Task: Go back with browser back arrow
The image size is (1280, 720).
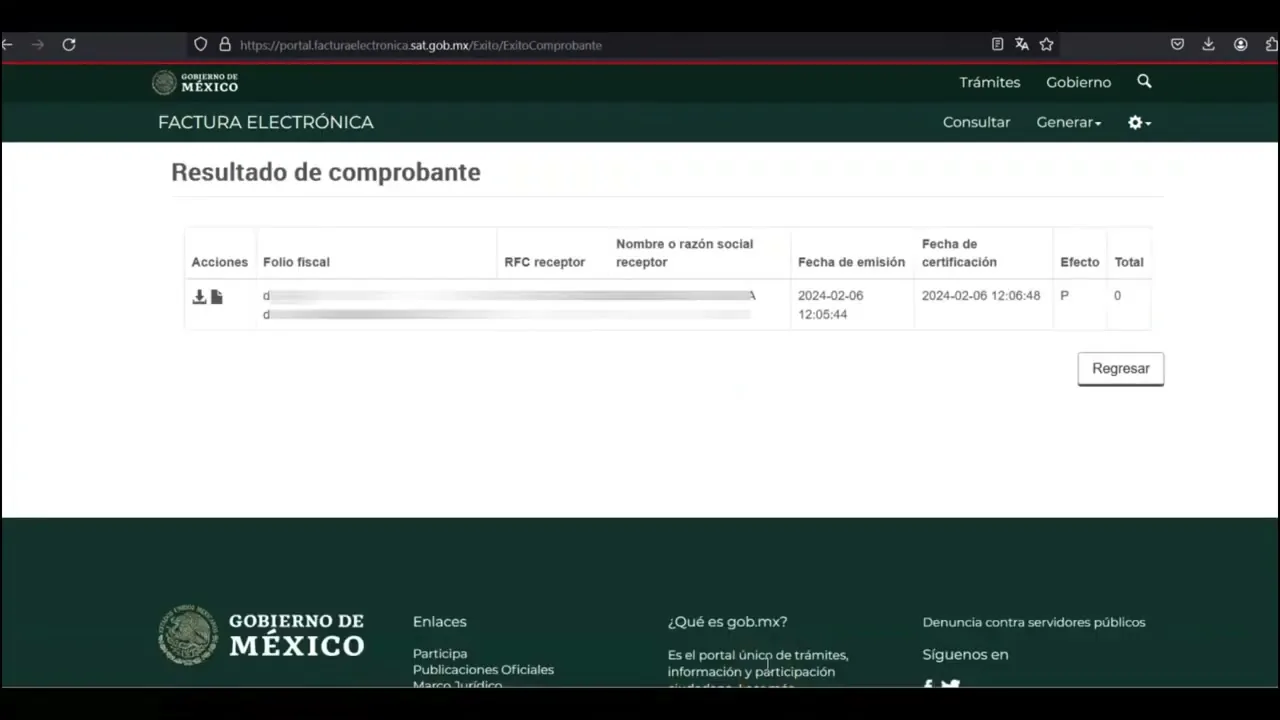Action: pos(7,44)
